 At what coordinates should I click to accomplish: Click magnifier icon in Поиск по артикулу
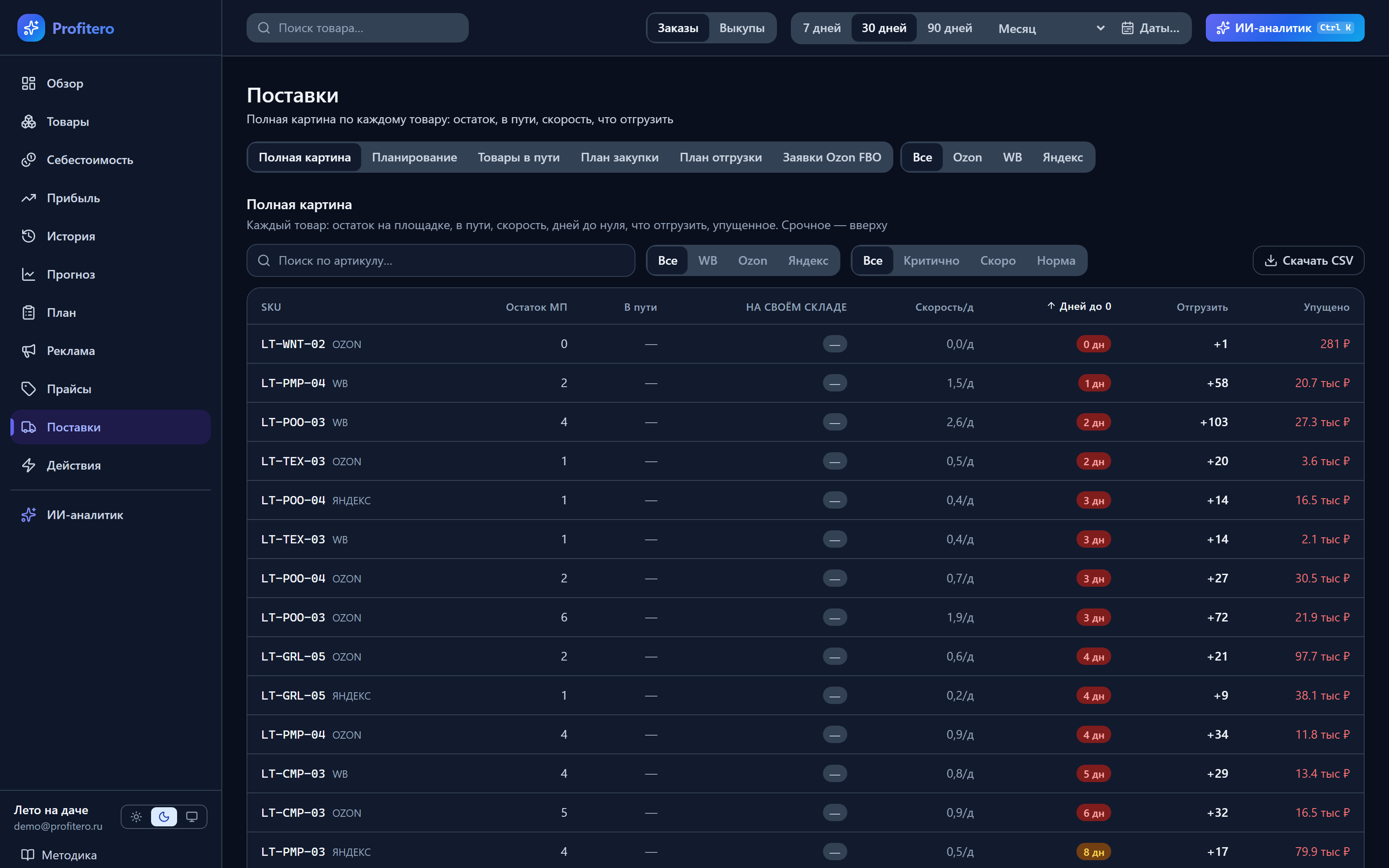264,261
